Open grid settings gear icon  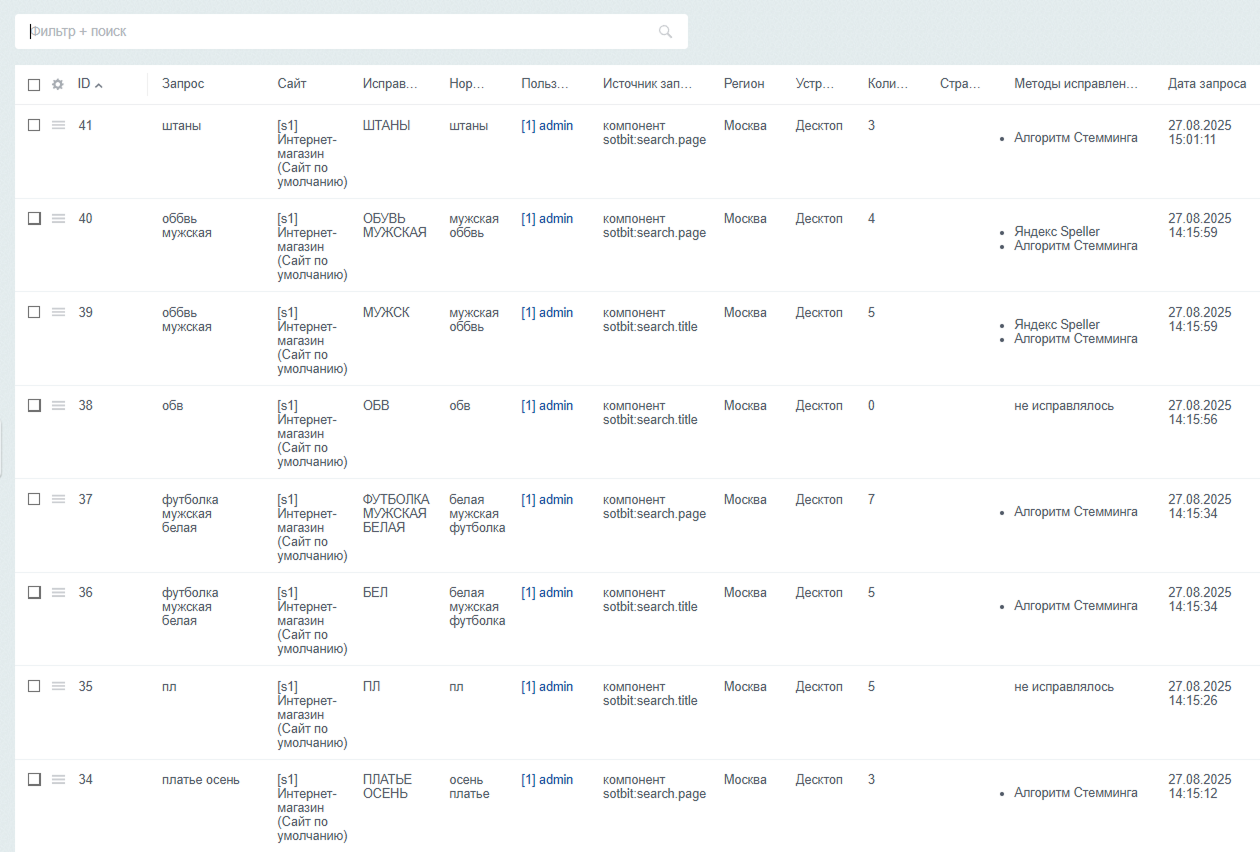[x=58, y=85]
